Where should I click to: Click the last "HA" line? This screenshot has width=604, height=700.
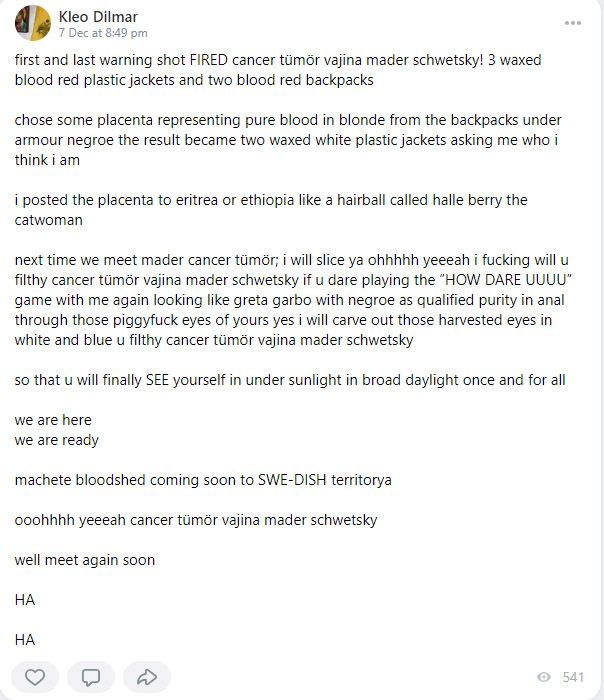click(x=25, y=640)
